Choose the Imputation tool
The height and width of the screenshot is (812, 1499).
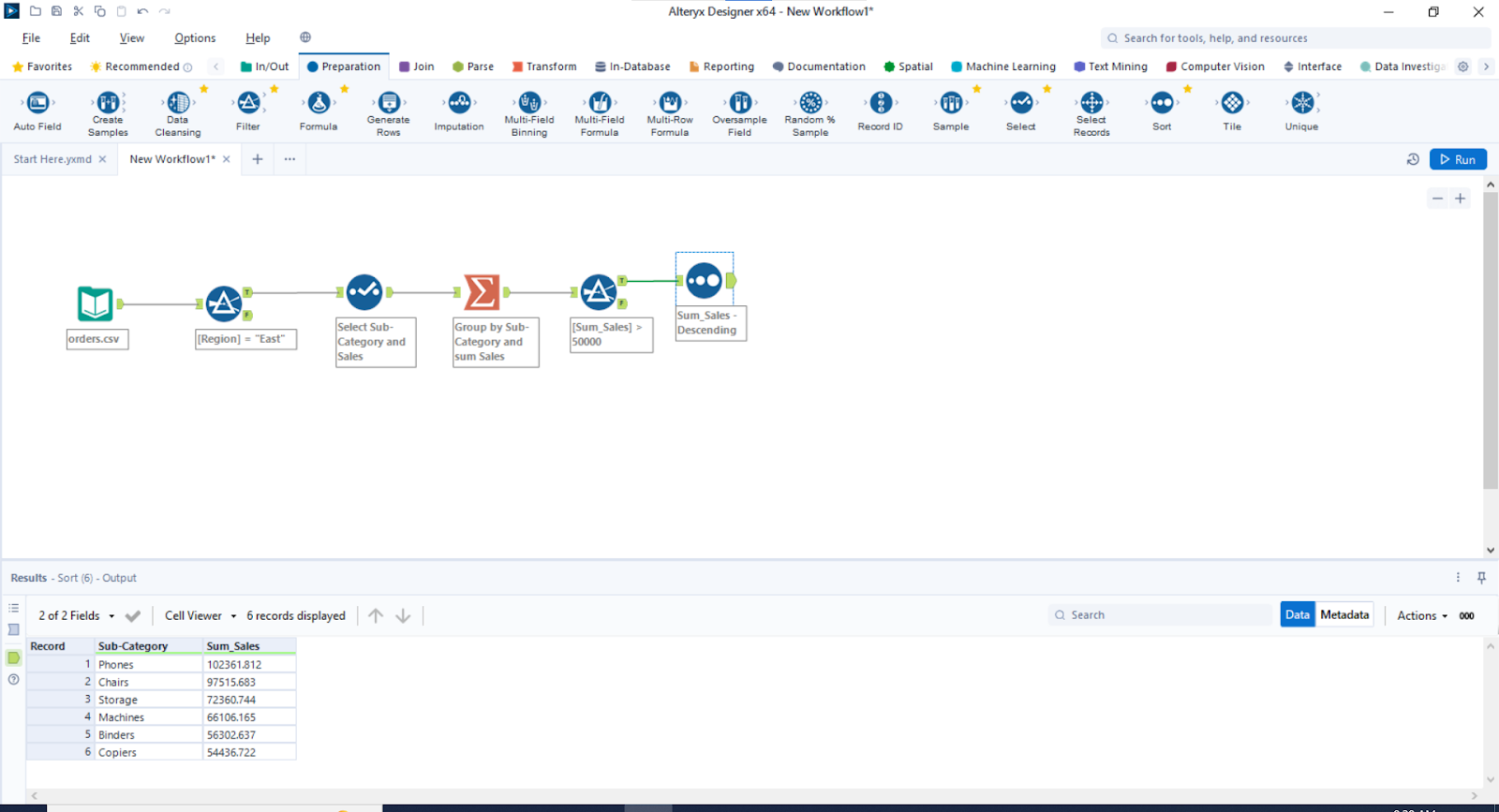pos(459,111)
